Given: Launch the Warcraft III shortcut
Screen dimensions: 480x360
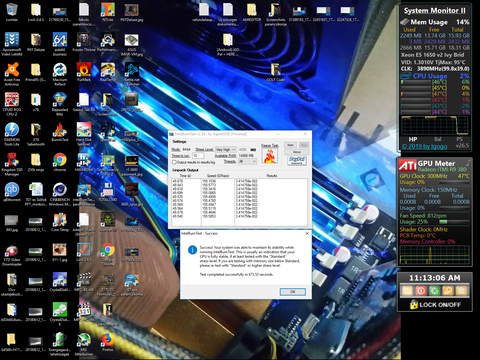Looking at the screenshot, I should pyautogui.click(x=108, y=222).
